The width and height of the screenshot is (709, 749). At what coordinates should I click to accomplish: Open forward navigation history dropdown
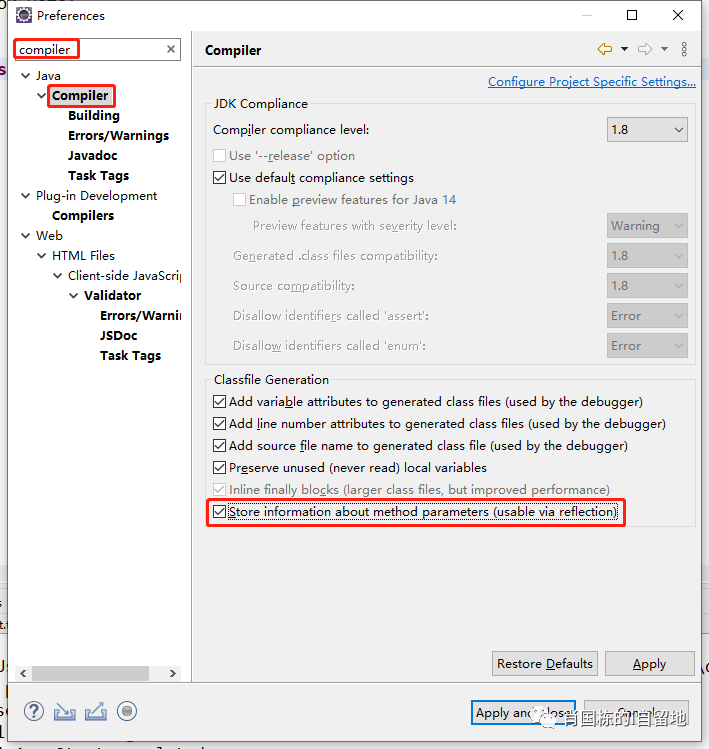click(x=665, y=49)
